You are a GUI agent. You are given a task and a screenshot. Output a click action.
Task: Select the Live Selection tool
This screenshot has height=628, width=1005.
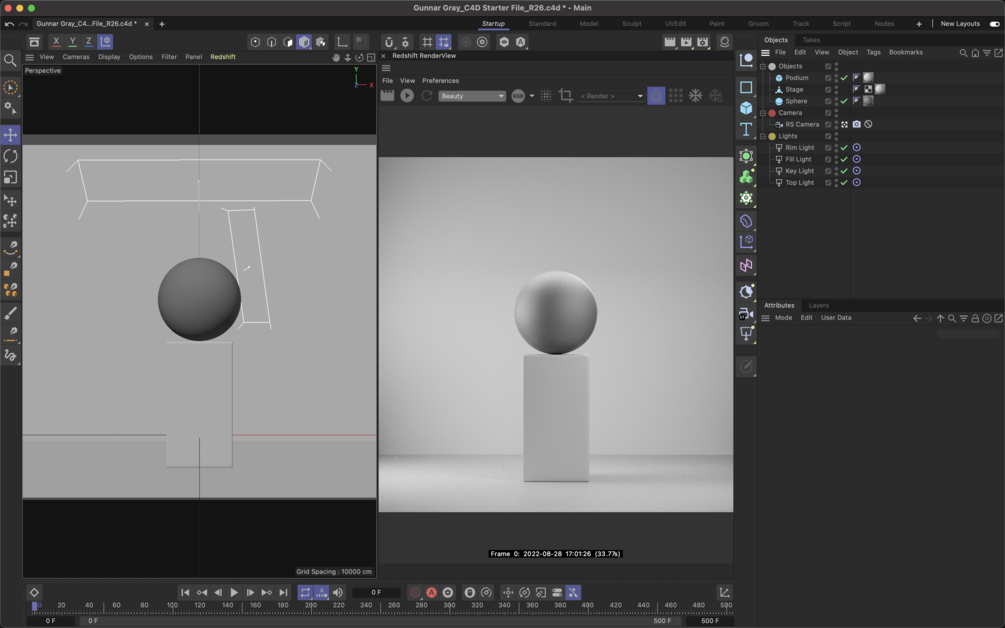tap(10, 87)
